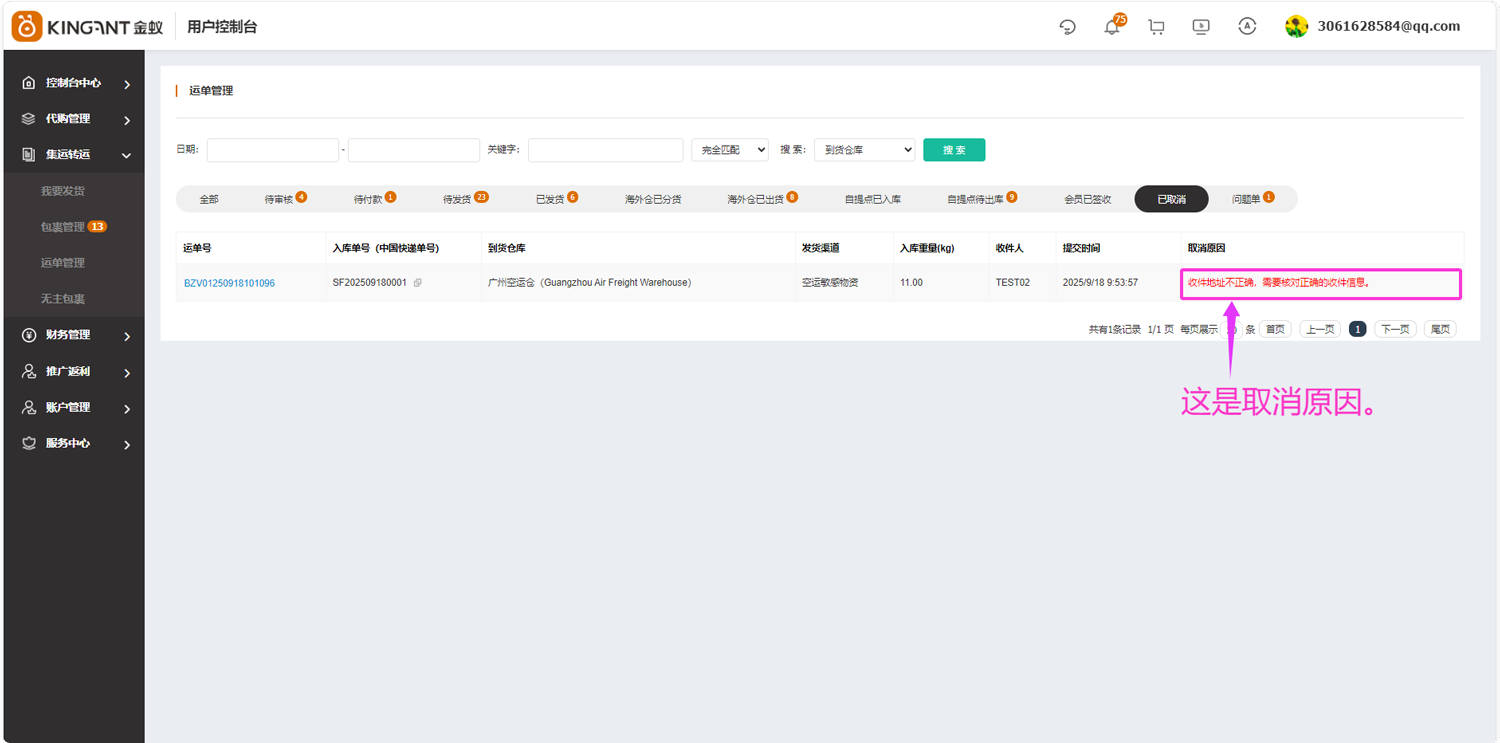The width and height of the screenshot is (1500, 743).
Task: Open the video tutorials monitor icon
Action: pyautogui.click(x=1201, y=26)
